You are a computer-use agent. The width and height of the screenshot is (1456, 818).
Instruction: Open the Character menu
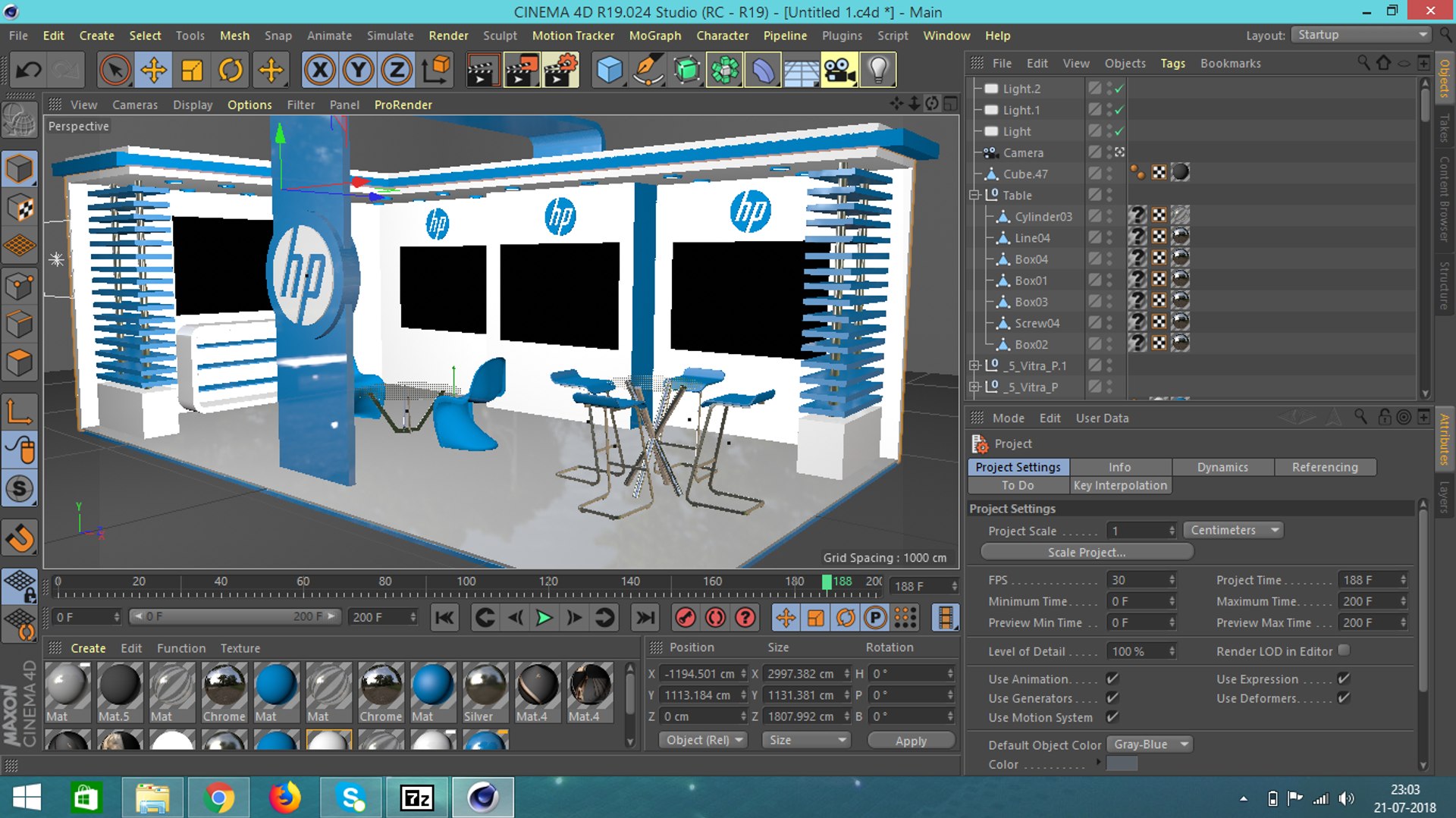point(722,36)
